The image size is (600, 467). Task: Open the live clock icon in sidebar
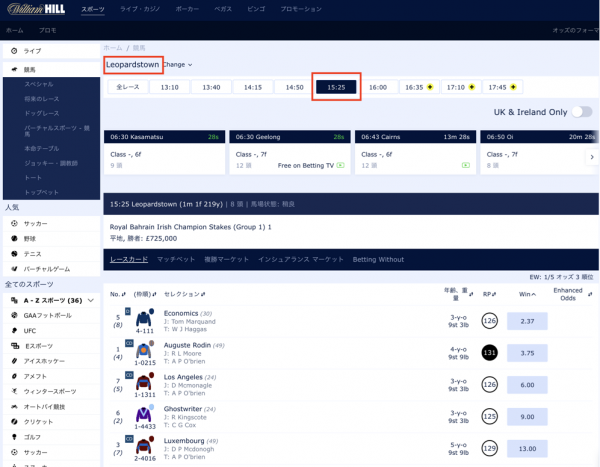14,51
